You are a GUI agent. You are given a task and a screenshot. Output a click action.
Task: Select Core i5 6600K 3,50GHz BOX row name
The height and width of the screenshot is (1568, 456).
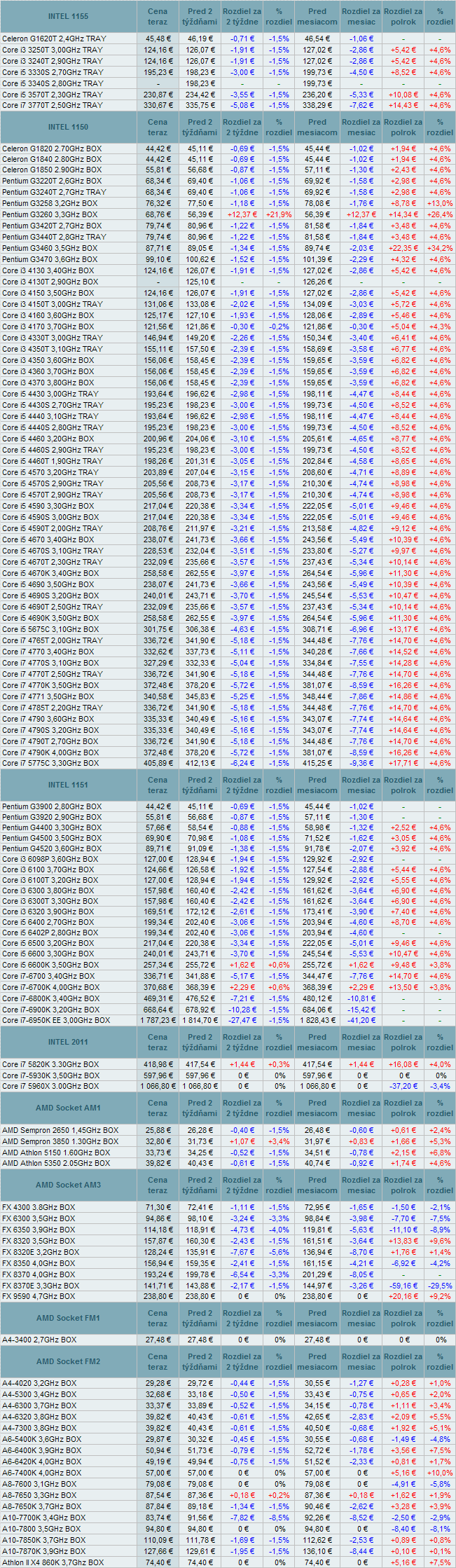tap(50, 965)
